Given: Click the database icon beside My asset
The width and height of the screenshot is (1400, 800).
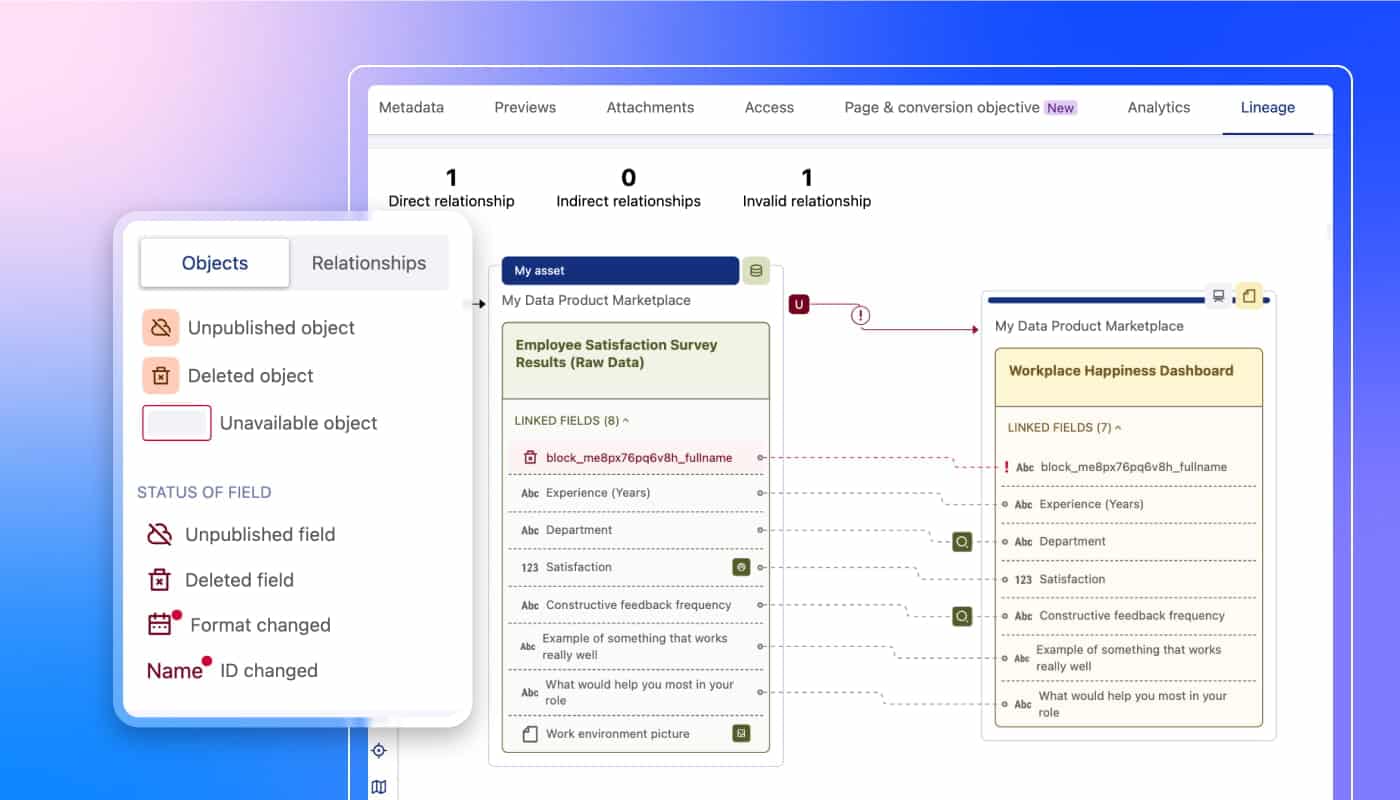Looking at the screenshot, I should point(755,271).
